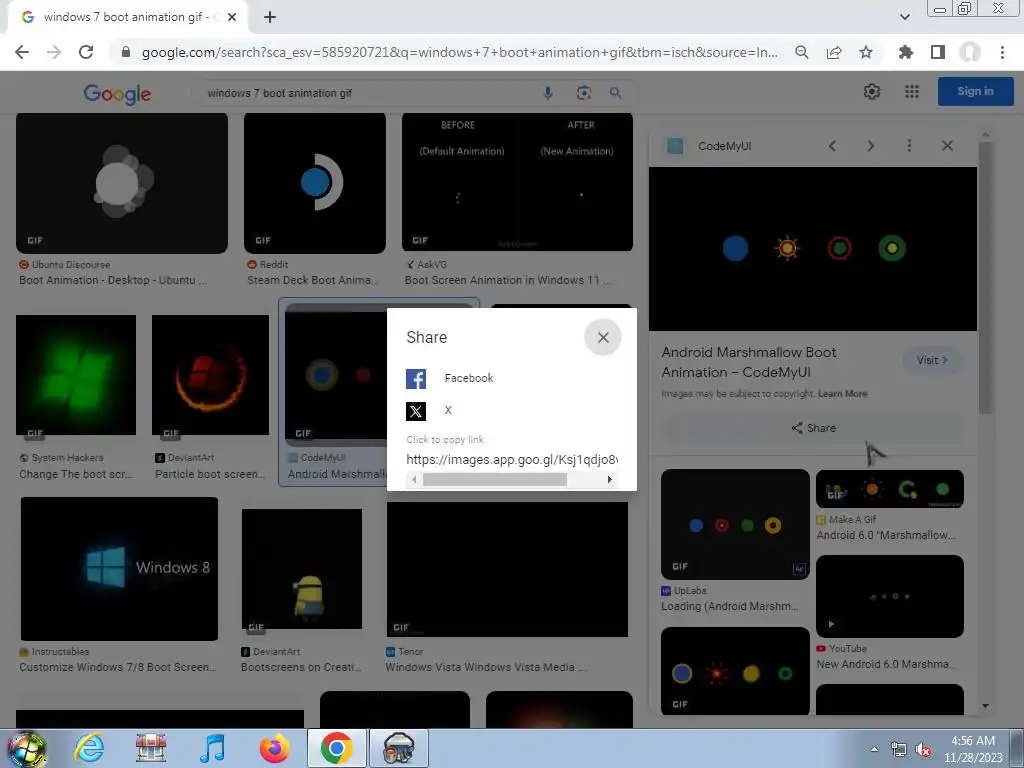This screenshot has height=768, width=1024.
Task: Open Instructables Windows 8 thumbnail
Action: (x=120, y=569)
